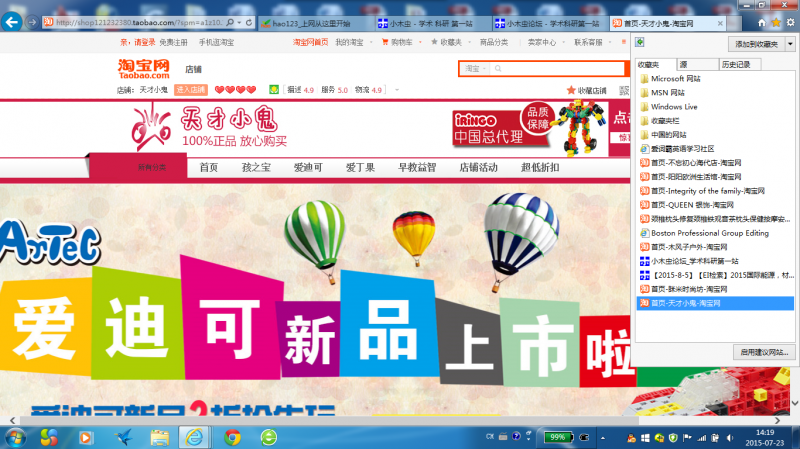800x449 pixels.
Task: Open 首页-QUEEN 银饰-淘宝网 favorite
Action: tap(692, 205)
